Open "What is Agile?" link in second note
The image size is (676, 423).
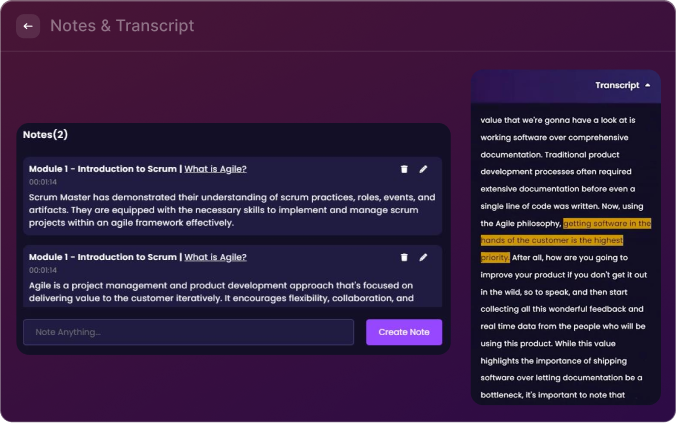click(215, 257)
